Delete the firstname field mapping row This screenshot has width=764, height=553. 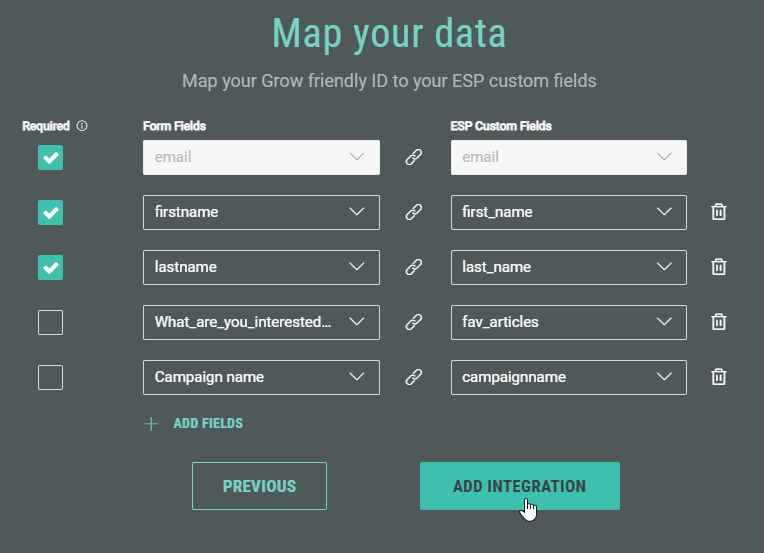pos(718,212)
